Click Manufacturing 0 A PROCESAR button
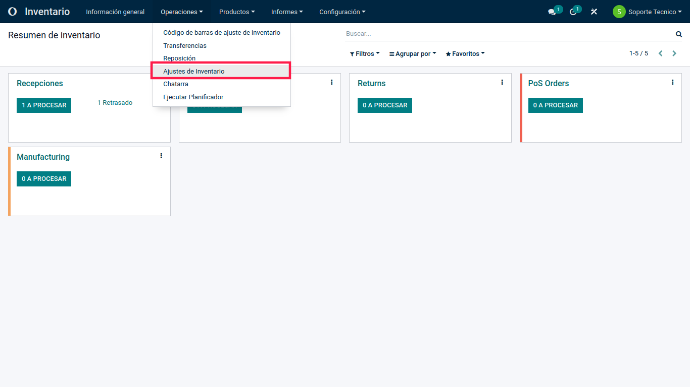This screenshot has height=387, width=690. [x=44, y=179]
